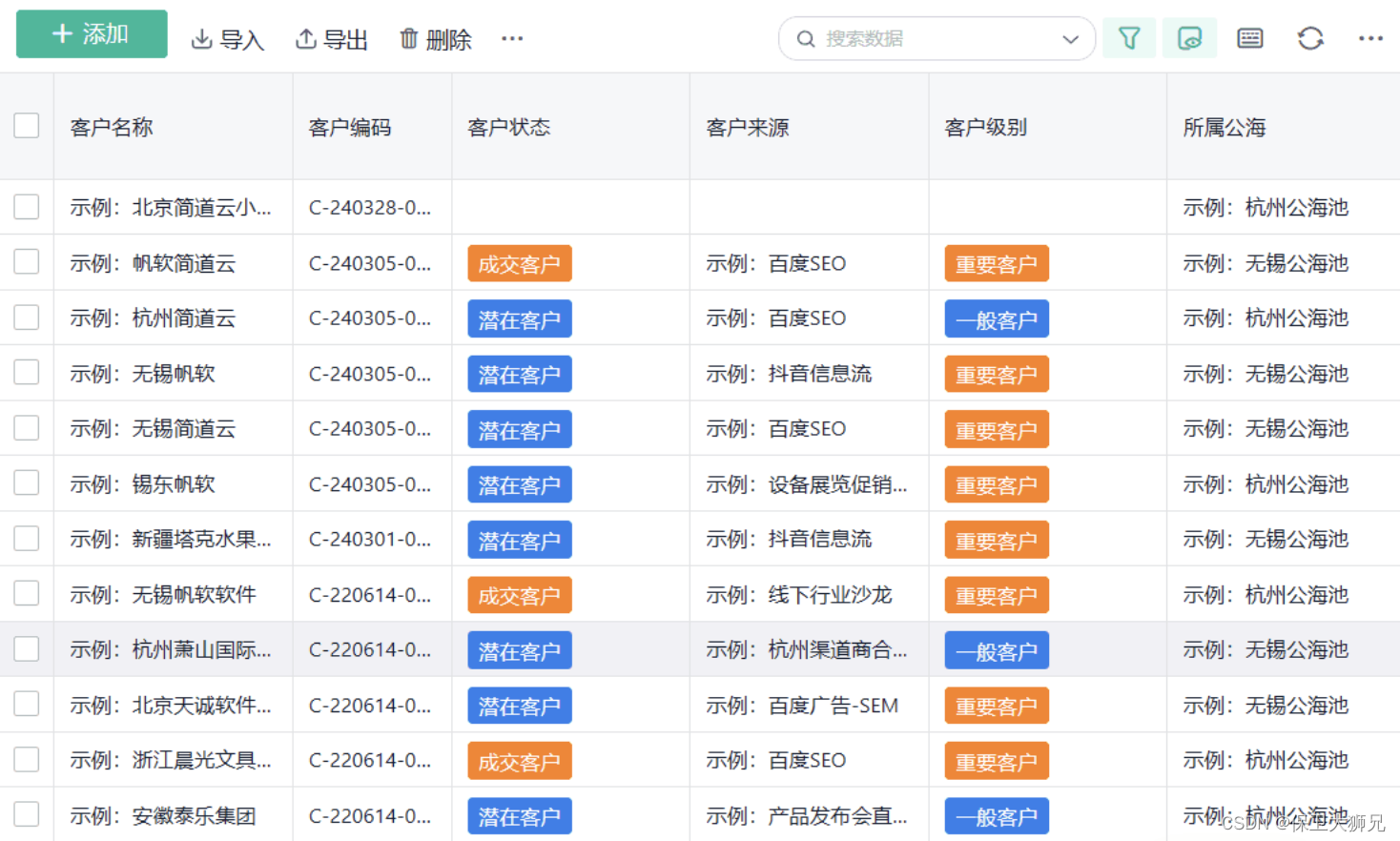Expand the search box dropdown arrow
Viewport: 1400px width, 841px height.
coord(1070,39)
